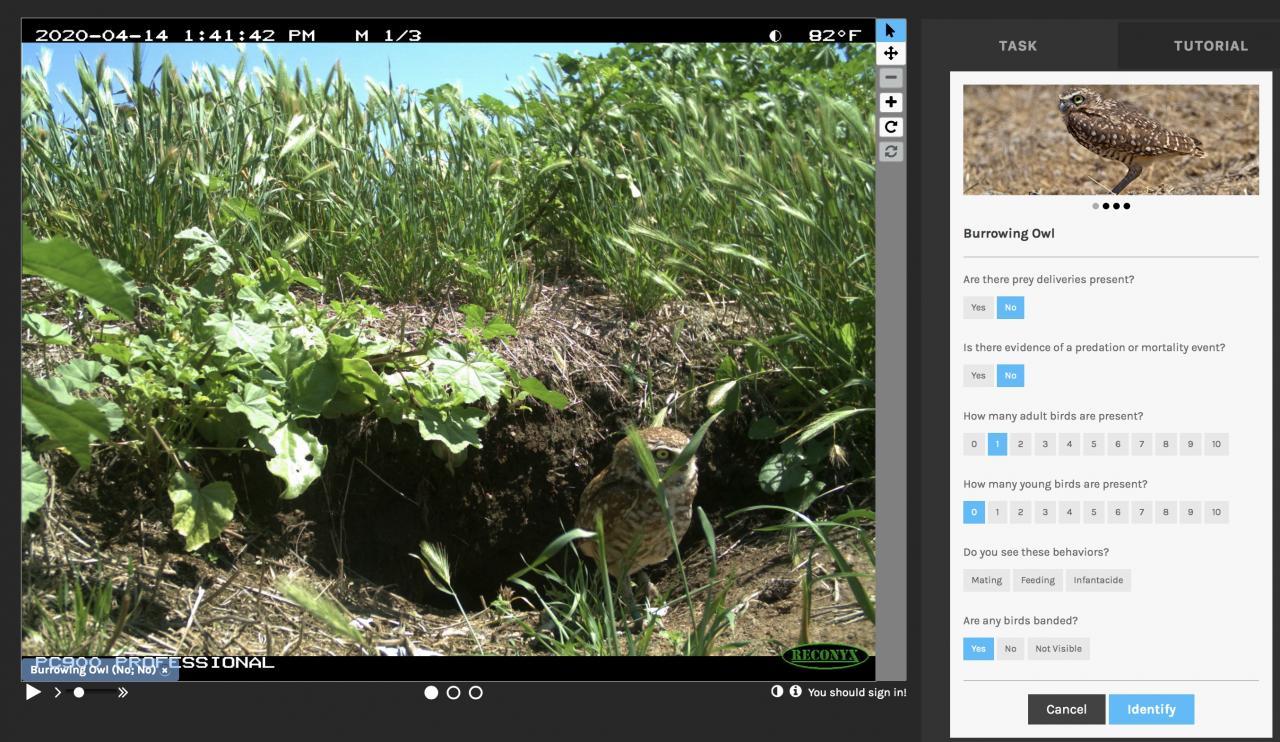Select Not Visible for birds banded
The width and height of the screenshot is (1280, 742).
point(1058,648)
